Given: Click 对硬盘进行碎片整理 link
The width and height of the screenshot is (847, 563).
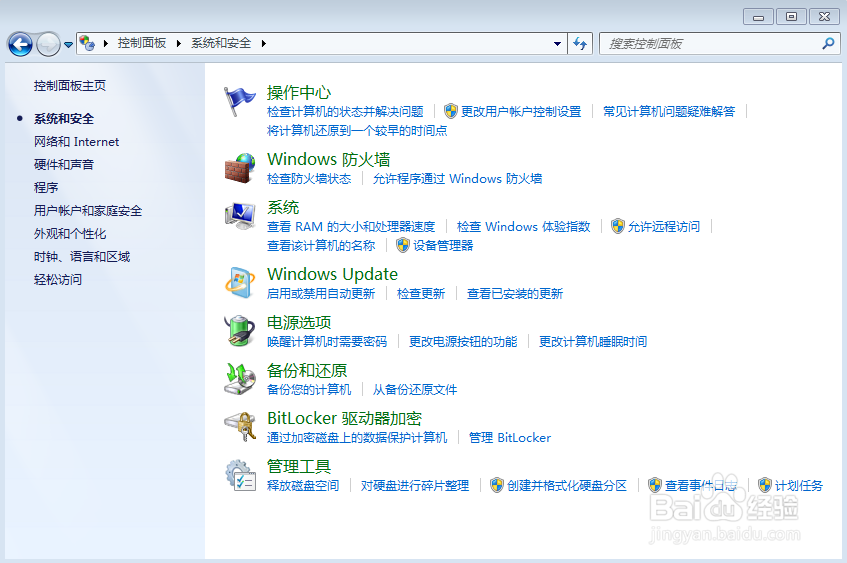Looking at the screenshot, I should click(x=415, y=485).
